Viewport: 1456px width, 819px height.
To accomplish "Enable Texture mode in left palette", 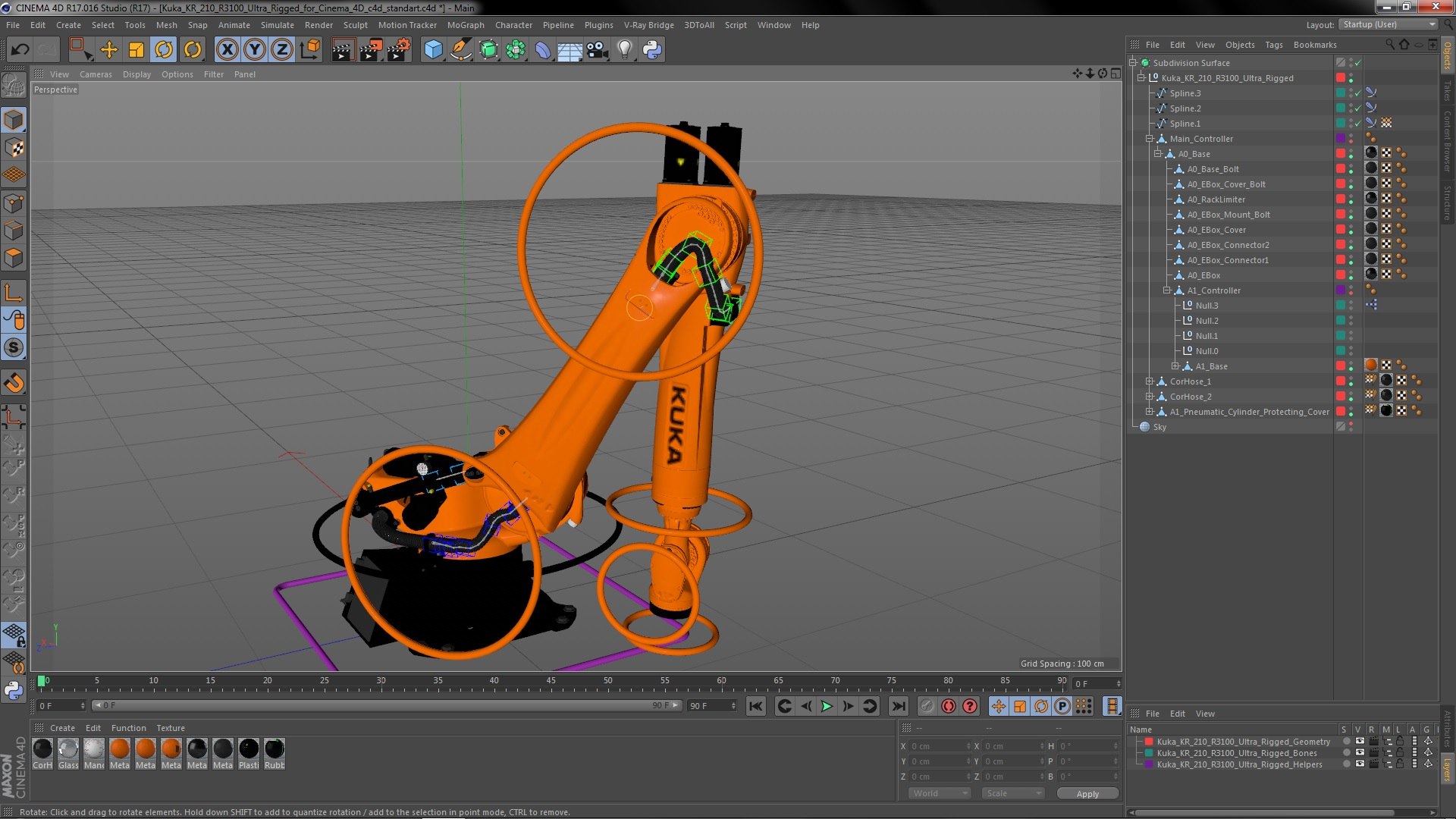I will click(x=14, y=148).
